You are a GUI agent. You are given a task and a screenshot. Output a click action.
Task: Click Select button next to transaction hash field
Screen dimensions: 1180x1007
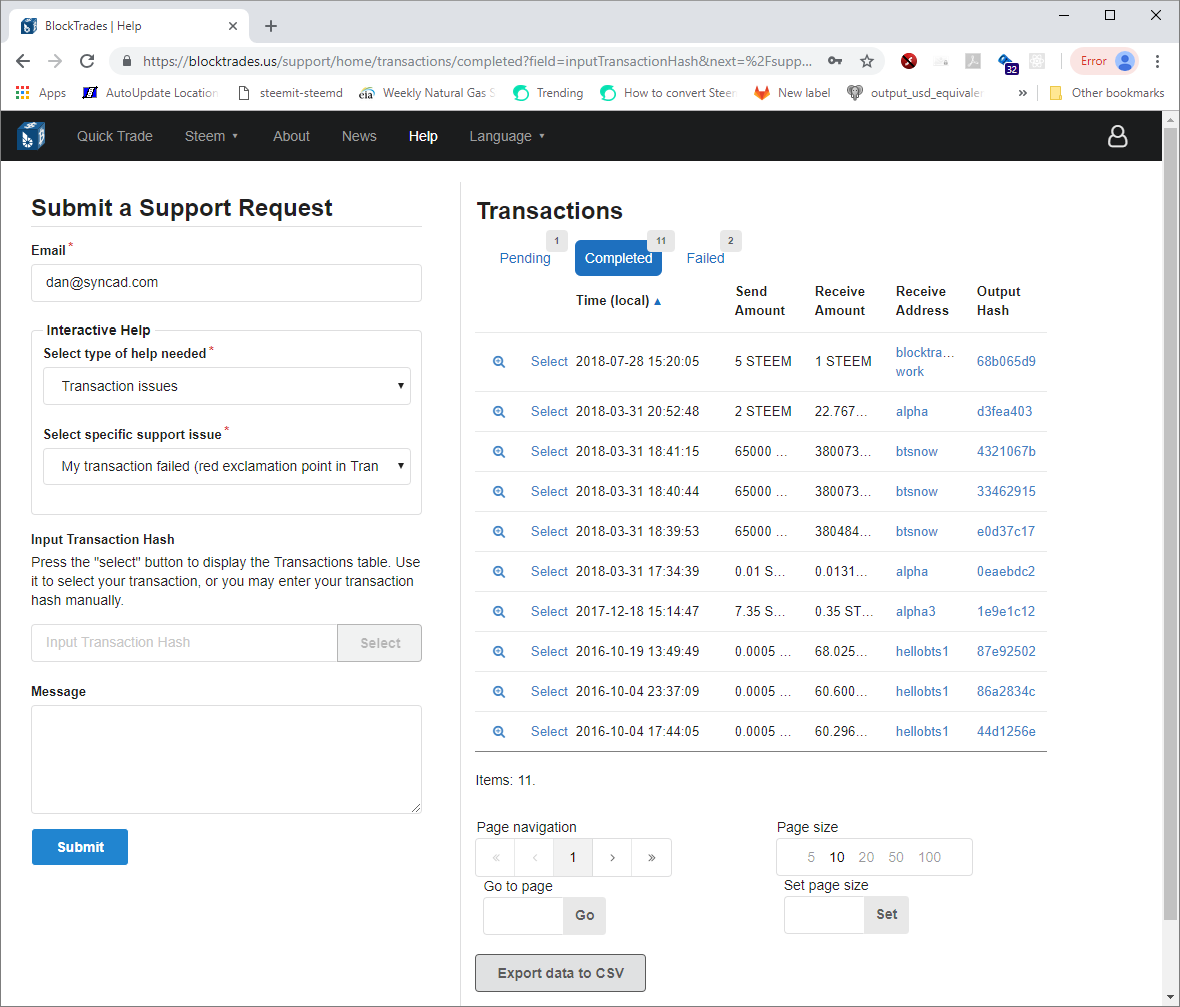click(x=379, y=643)
